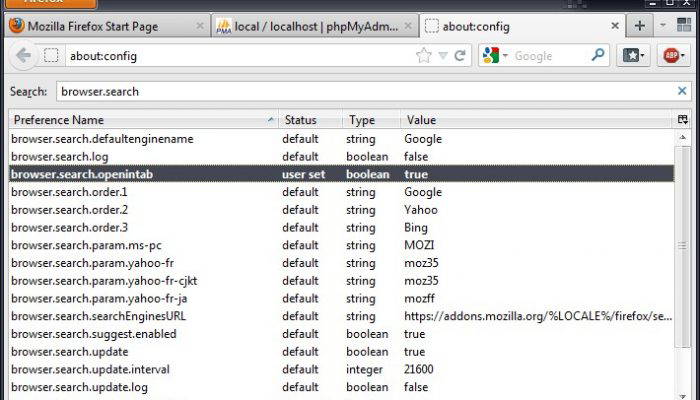Click the mozff value

[x=419, y=298]
